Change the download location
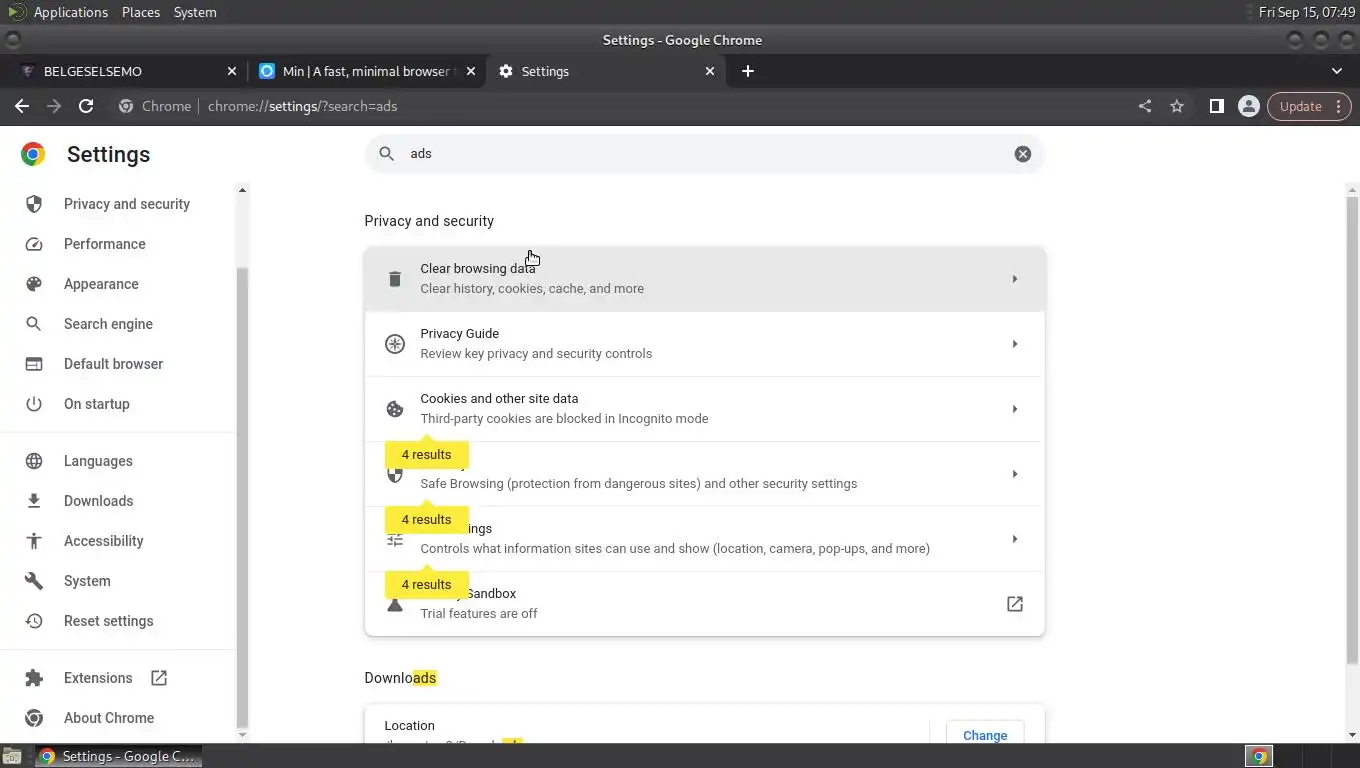Viewport: 1360px width, 768px height. pyautogui.click(x=984, y=735)
